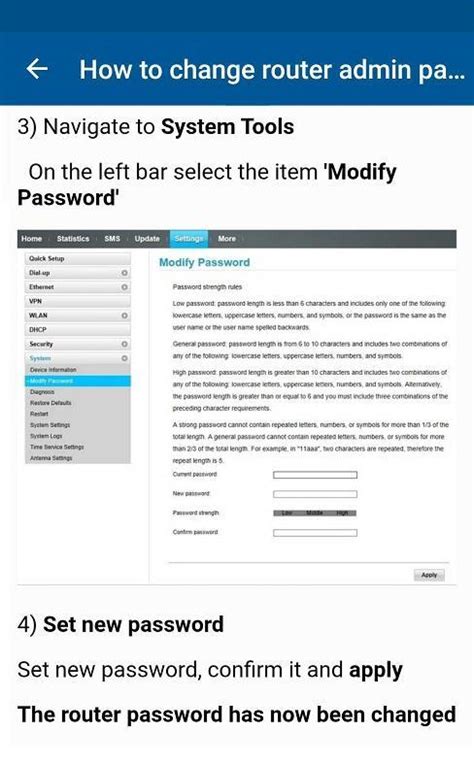Screen dimensions: 474x765
Task: Expand the Security section circle icon
Action: (x=124, y=344)
